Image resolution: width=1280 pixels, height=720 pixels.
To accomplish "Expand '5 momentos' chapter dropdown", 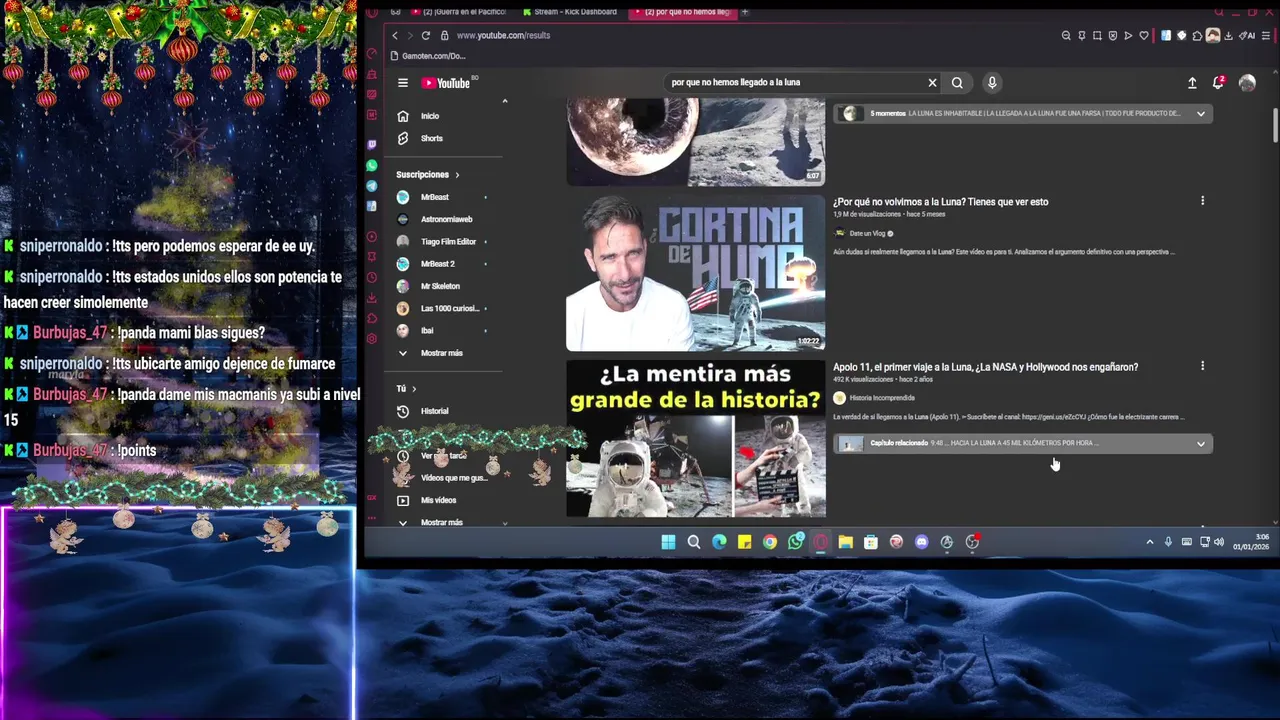I will pos(1201,114).
